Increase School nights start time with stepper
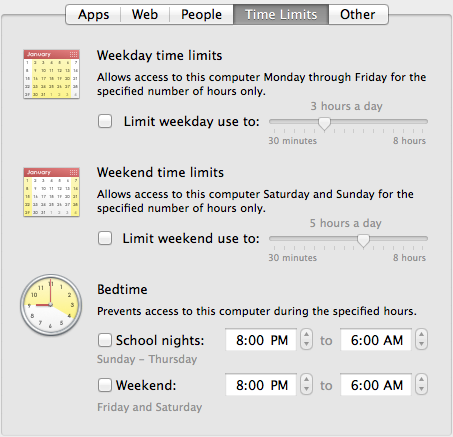The image size is (453, 437). (x=306, y=335)
